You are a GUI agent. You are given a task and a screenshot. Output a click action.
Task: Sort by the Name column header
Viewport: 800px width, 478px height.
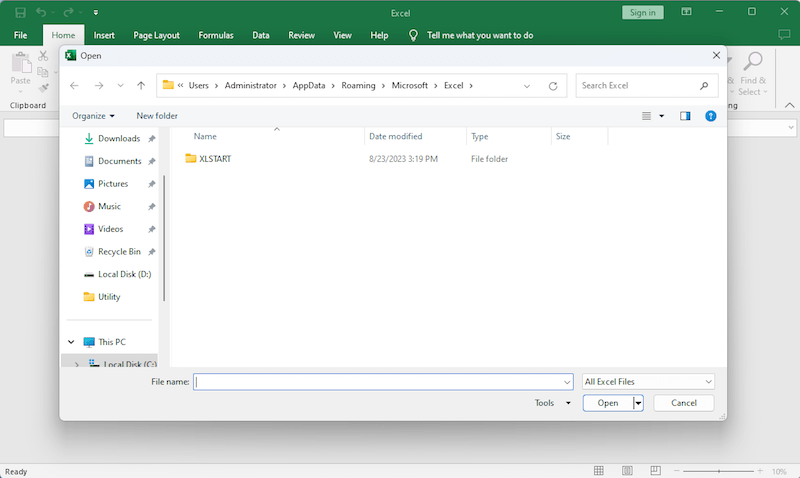click(x=205, y=136)
